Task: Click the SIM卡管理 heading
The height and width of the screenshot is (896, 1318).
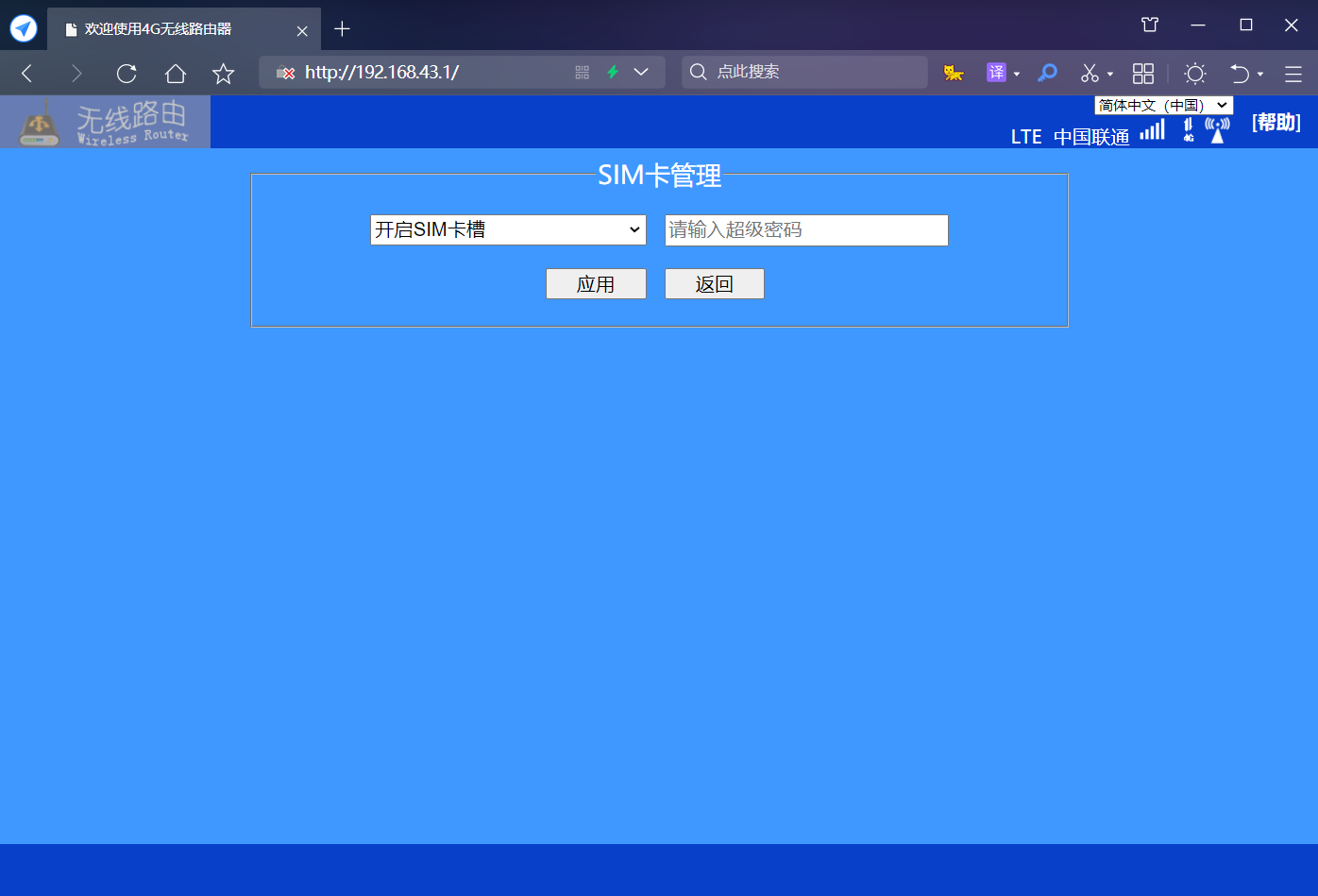Action: 660,175
